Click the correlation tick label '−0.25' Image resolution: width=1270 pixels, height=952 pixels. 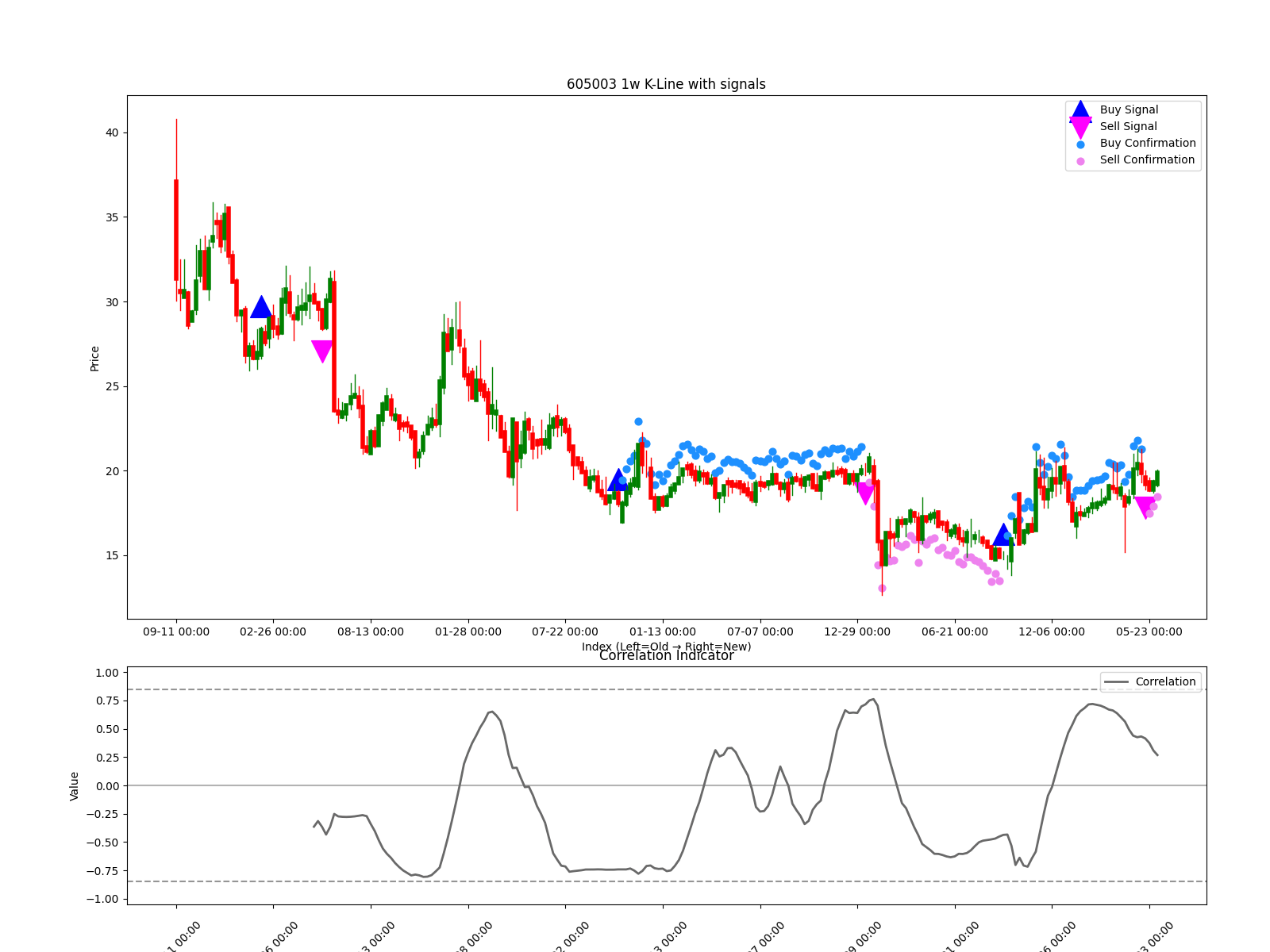click(102, 815)
